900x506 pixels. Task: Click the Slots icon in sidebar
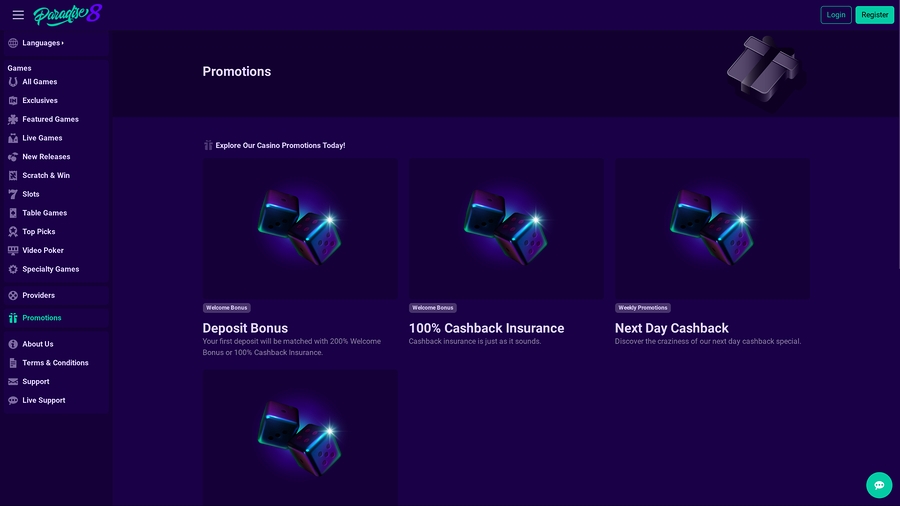(x=13, y=194)
